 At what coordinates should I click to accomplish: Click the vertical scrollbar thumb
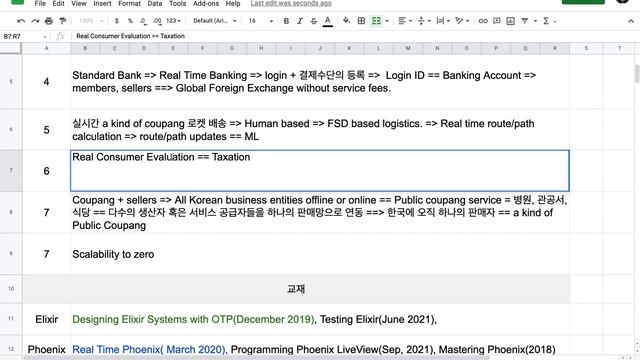(x=637, y=73)
